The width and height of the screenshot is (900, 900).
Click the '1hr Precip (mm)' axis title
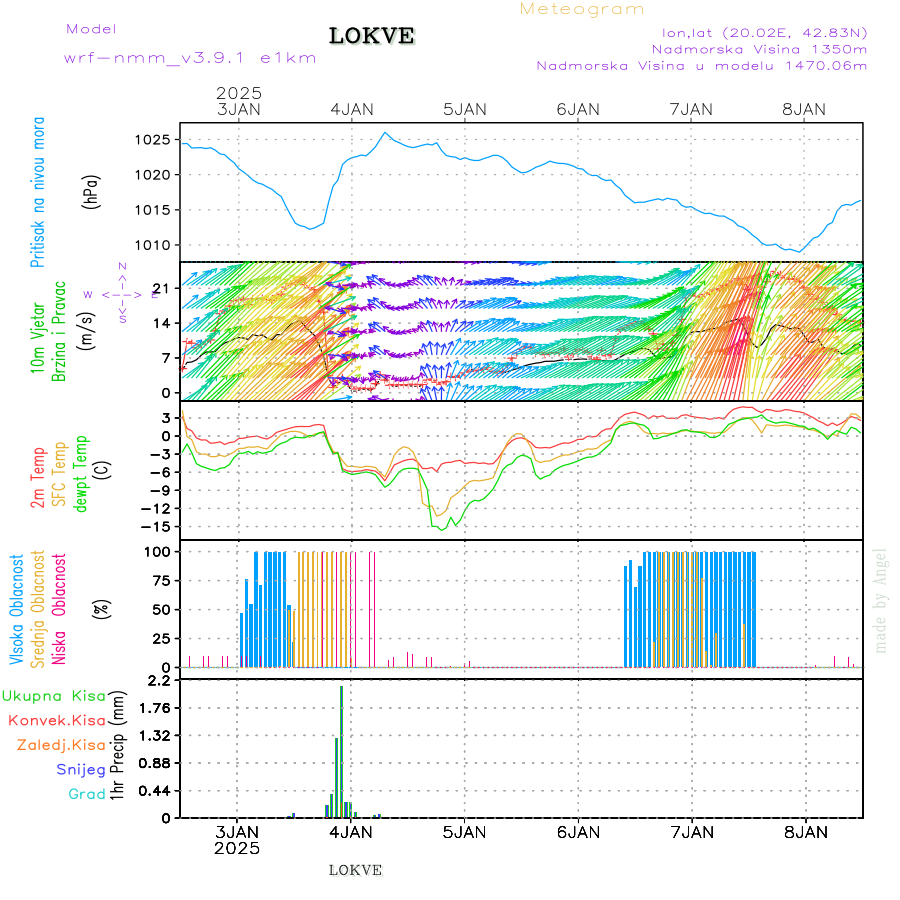tap(117, 745)
